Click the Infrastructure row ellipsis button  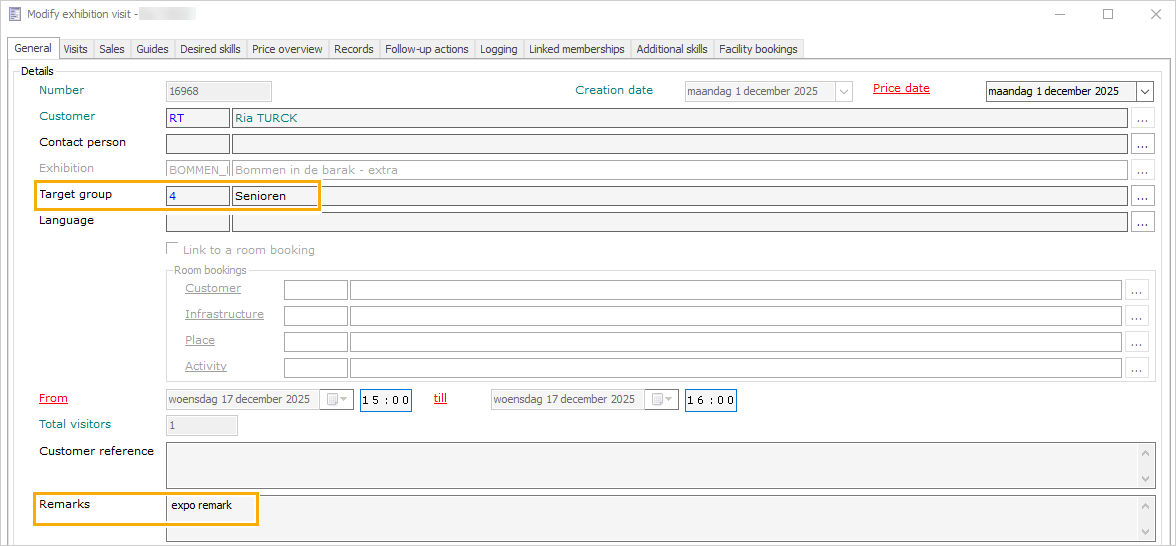click(x=1137, y=316)
